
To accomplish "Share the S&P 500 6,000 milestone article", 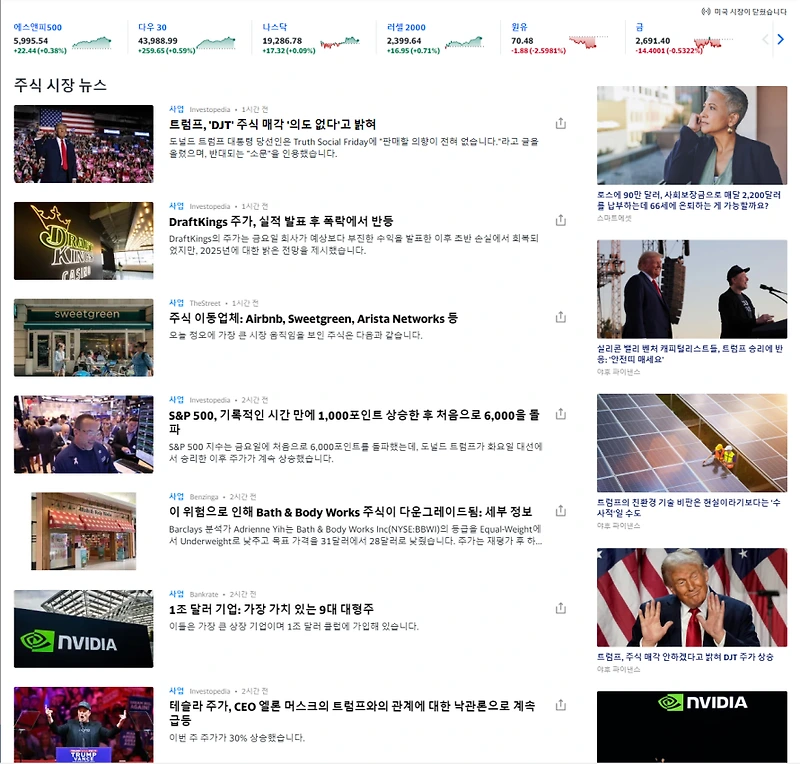I will 560,414.
